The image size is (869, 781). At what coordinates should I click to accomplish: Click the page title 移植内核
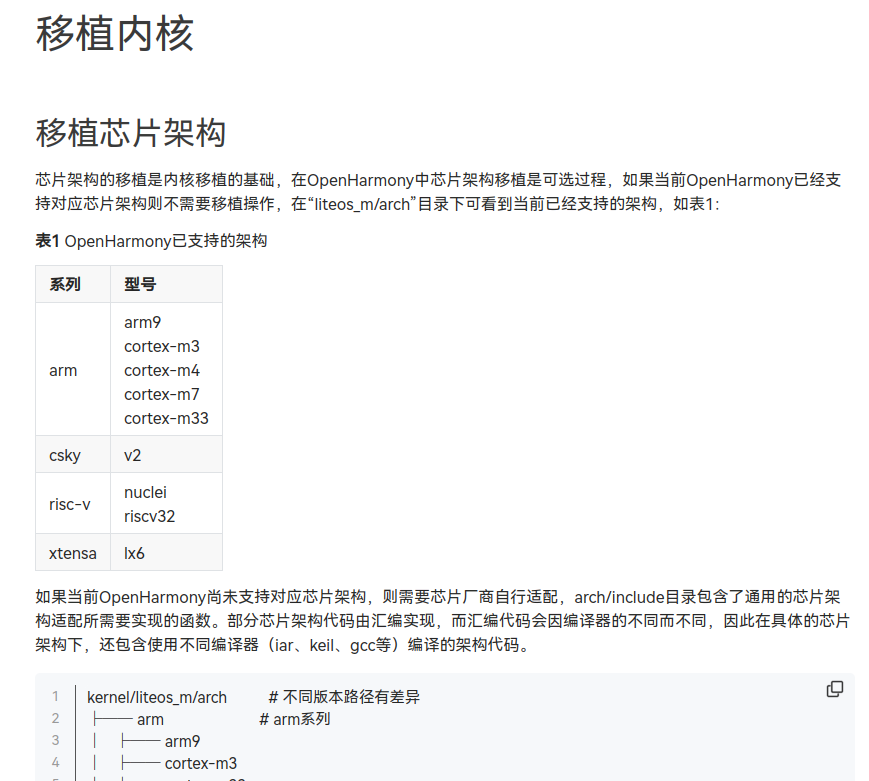coord(115,34)
